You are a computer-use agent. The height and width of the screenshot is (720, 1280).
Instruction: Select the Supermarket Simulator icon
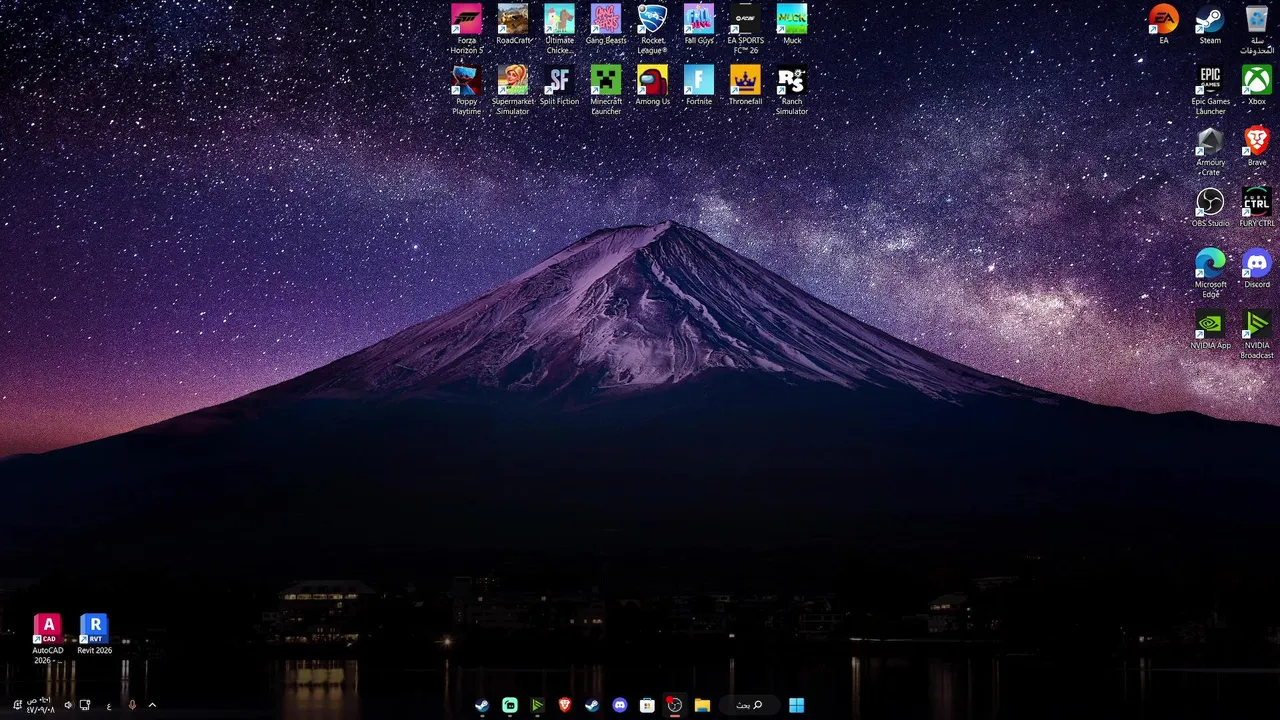[x=513, y=91]
